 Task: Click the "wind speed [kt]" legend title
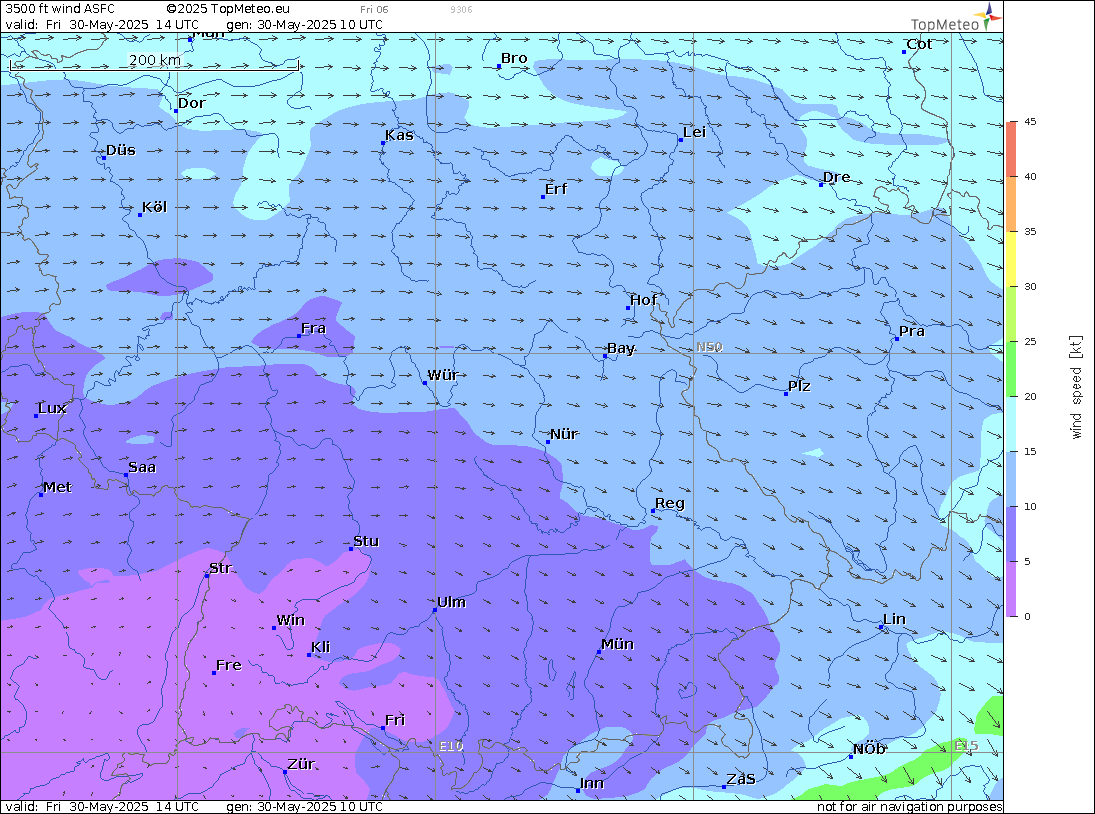pyautogui.click(x=1076, y=387)
